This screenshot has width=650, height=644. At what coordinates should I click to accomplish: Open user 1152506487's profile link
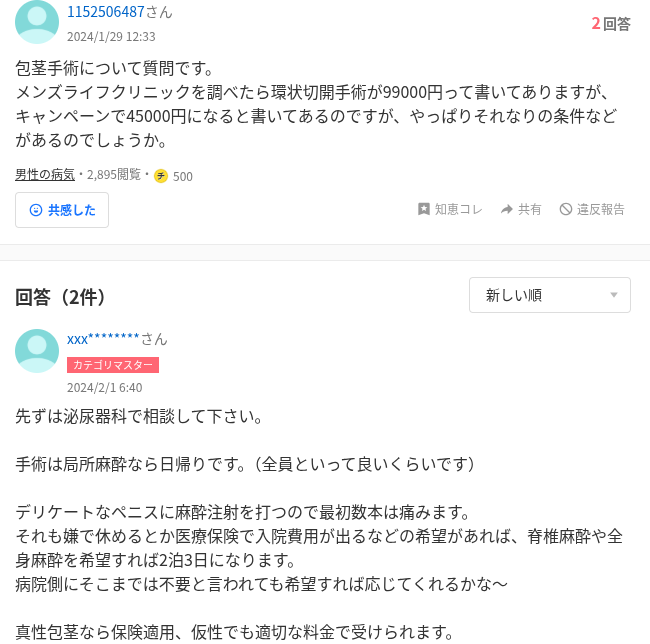click(105, 12)
